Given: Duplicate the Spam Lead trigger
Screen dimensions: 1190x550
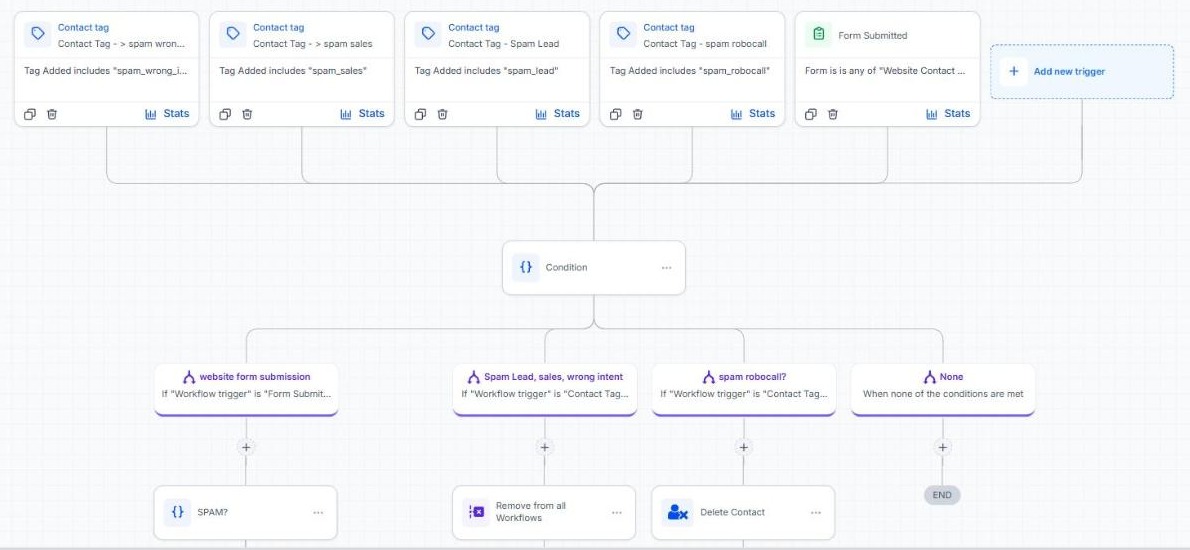Looking at the screenshot, I should tap(420, 114).
